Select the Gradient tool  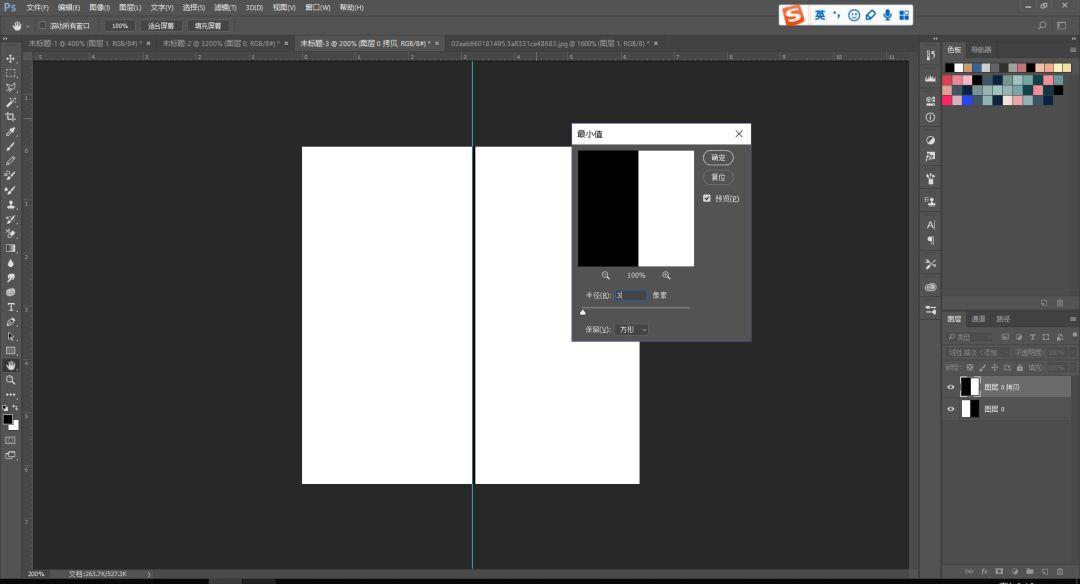pyautogui.click(x=10, y=249)
